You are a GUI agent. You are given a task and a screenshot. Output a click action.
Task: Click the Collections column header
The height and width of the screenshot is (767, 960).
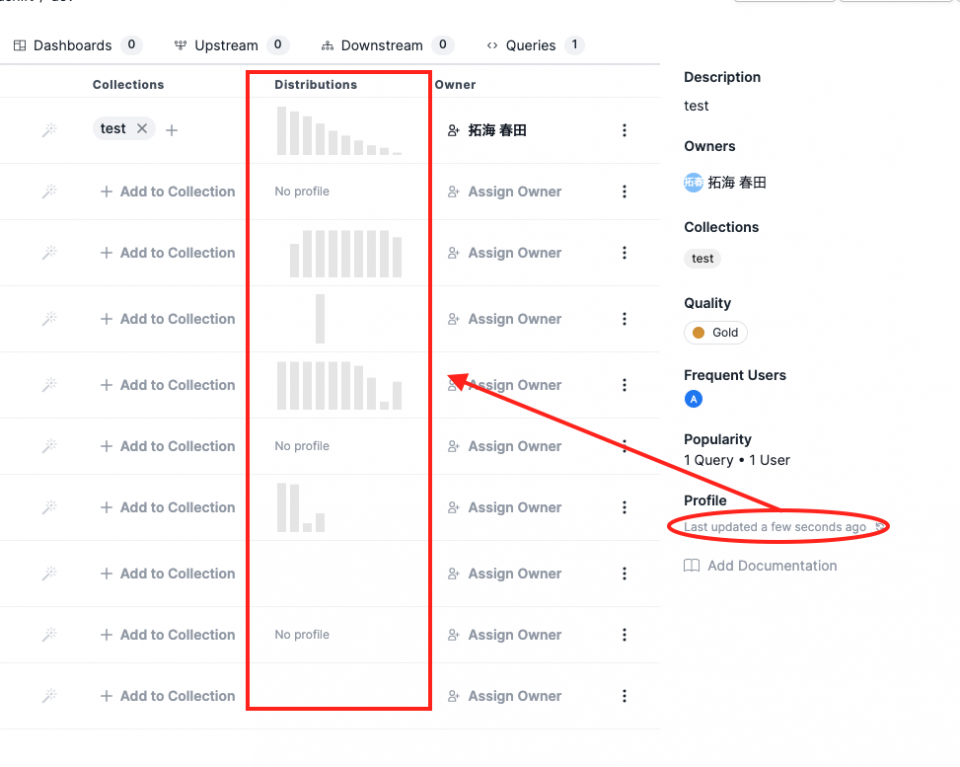128,84
